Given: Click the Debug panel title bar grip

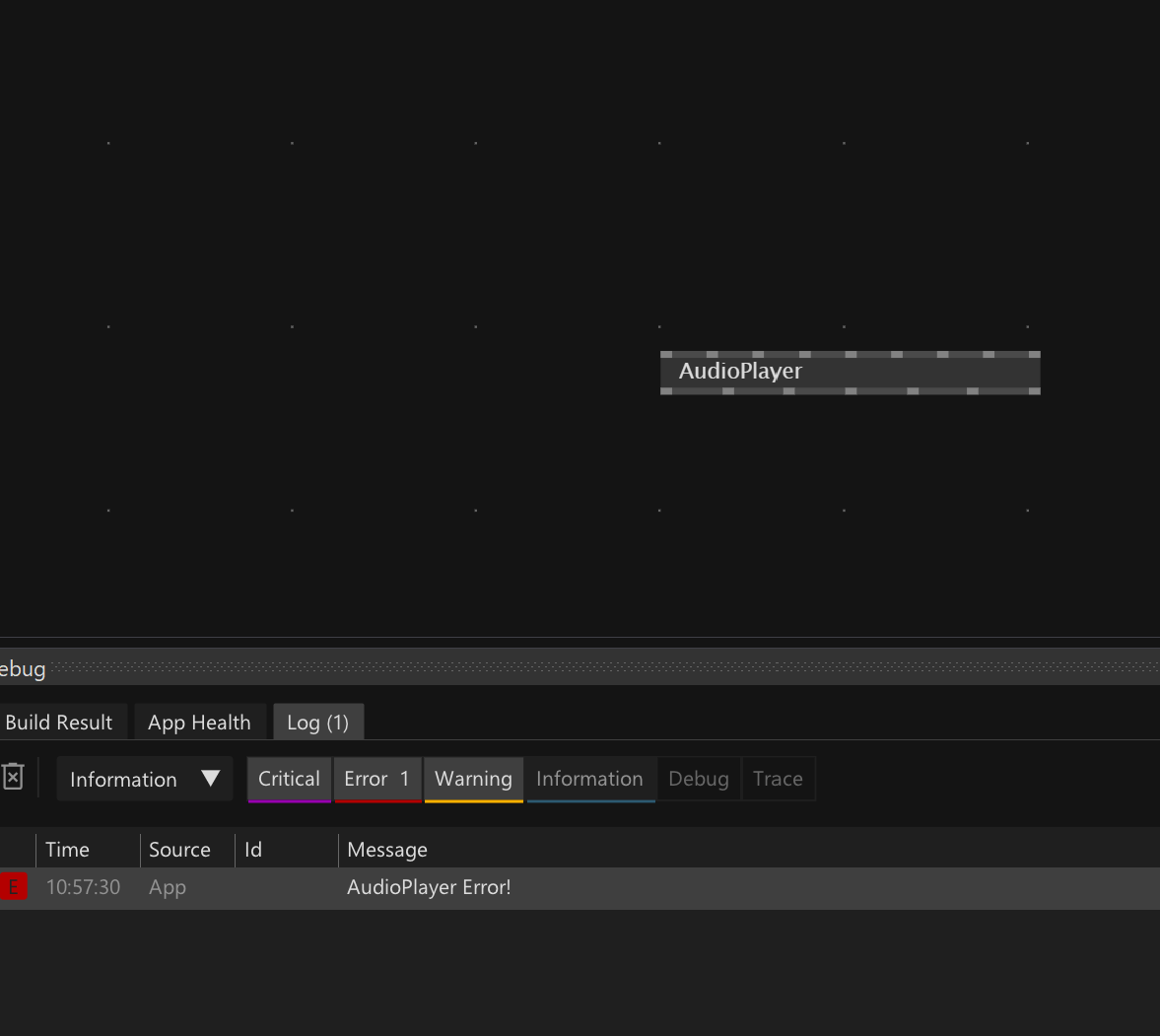Looking at the screenshot, I should click(591, 668).
